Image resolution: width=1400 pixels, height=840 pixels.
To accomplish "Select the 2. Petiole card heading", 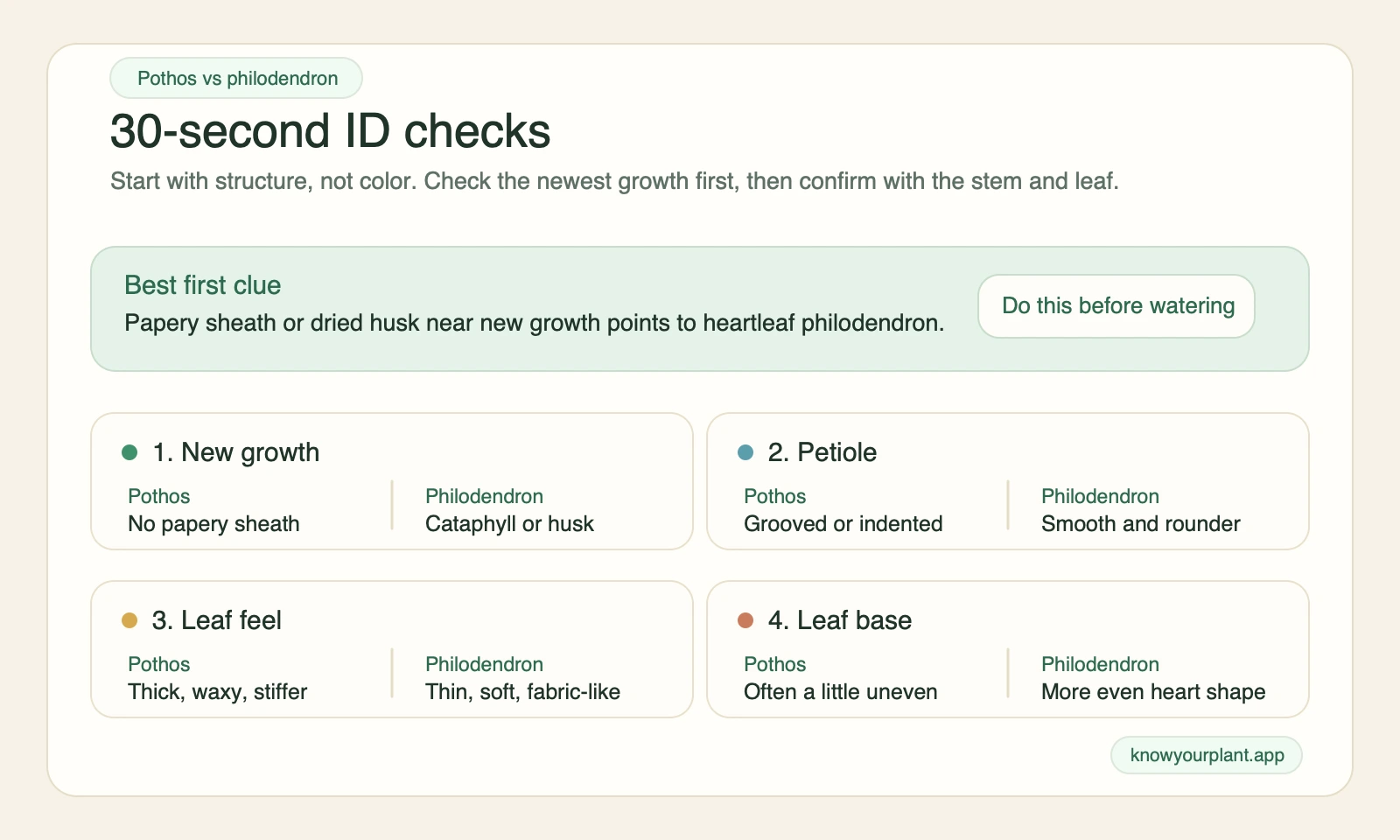I will coord(822,452).
